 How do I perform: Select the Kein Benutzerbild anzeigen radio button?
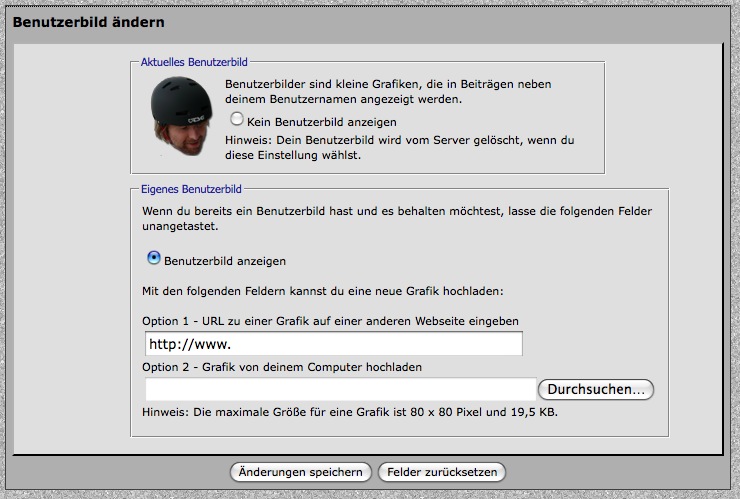237,119
